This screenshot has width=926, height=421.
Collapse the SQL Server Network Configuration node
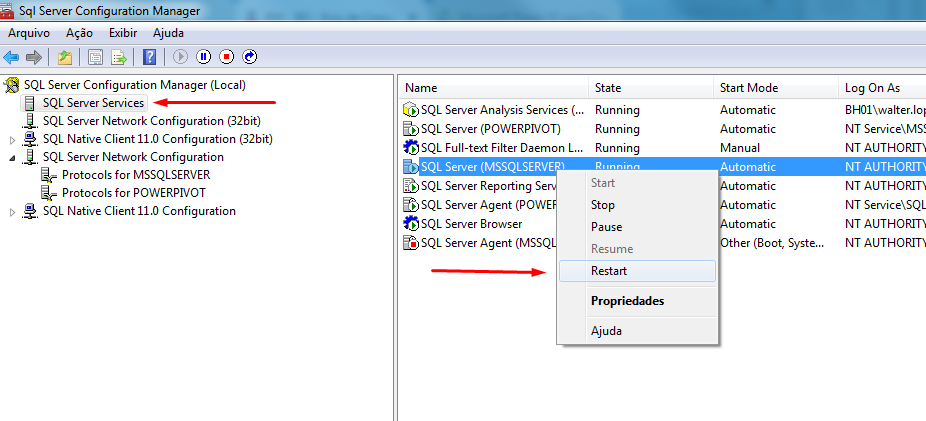point(12,158)
